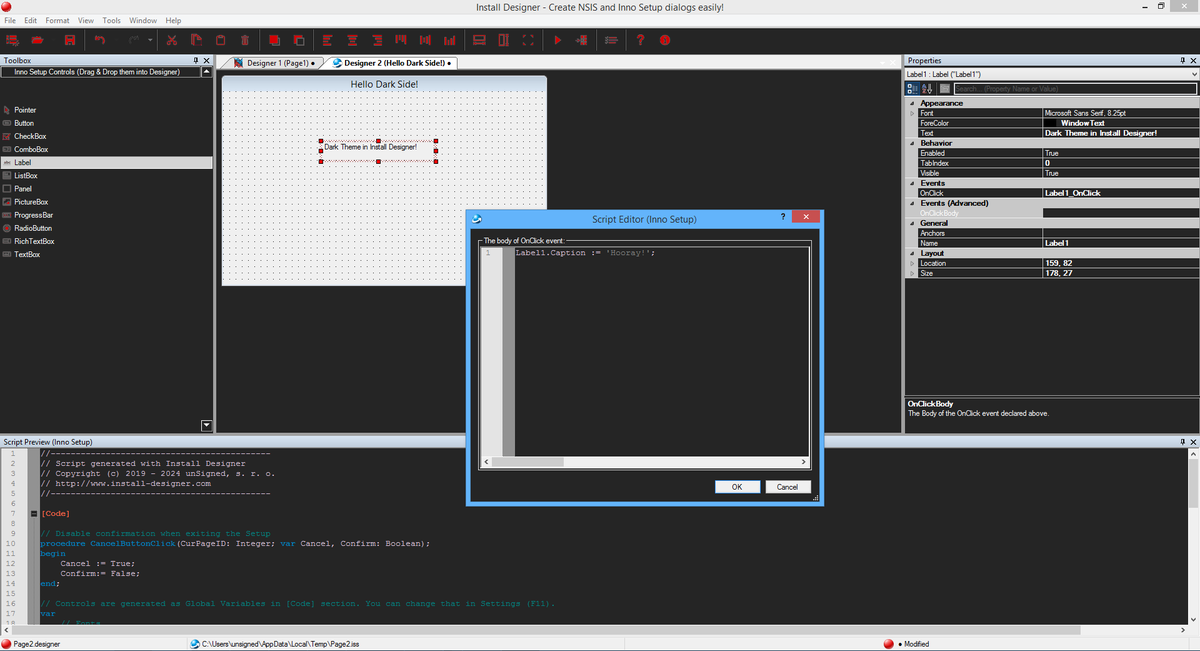The image size is (1200, 651).
Task: Click the Paste clipboard icon
Action: coord(221,40)
